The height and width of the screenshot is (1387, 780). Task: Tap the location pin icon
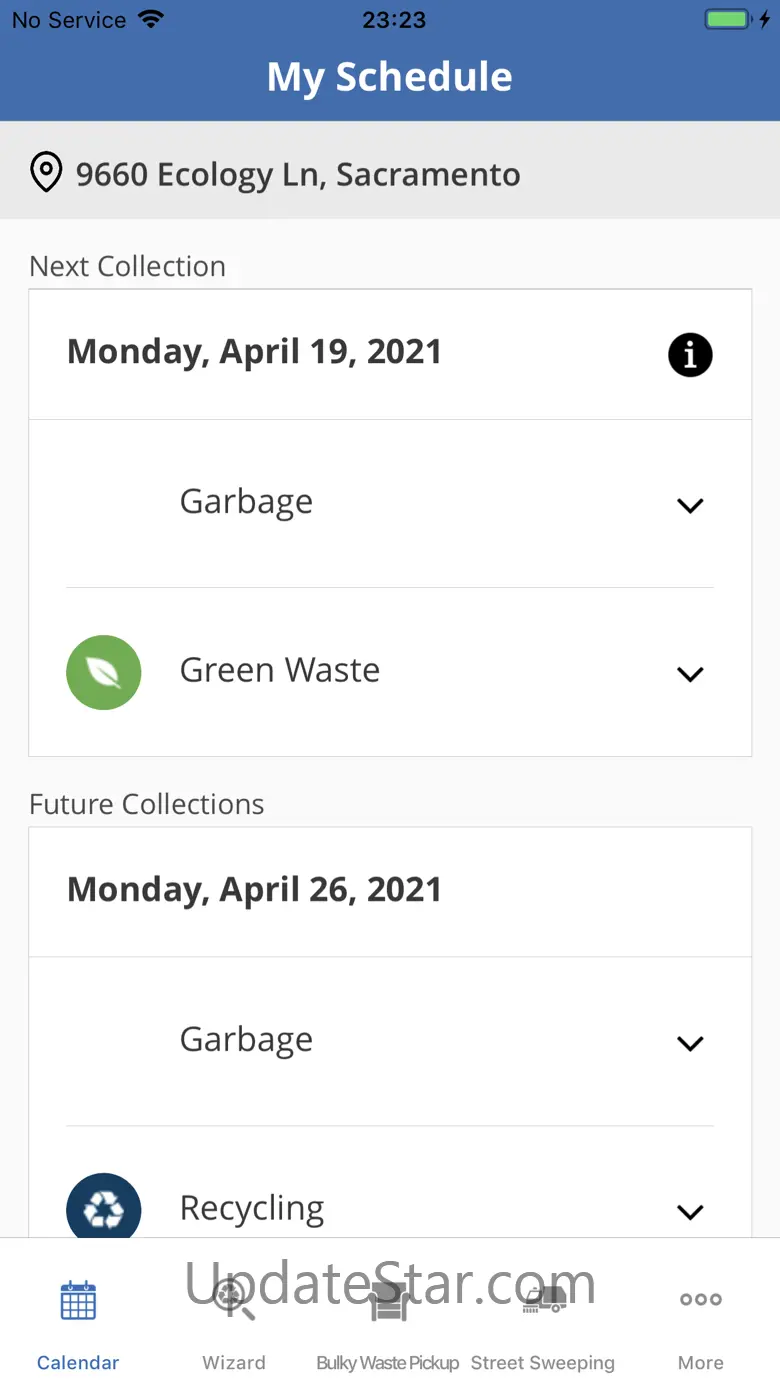coord(46,173)
